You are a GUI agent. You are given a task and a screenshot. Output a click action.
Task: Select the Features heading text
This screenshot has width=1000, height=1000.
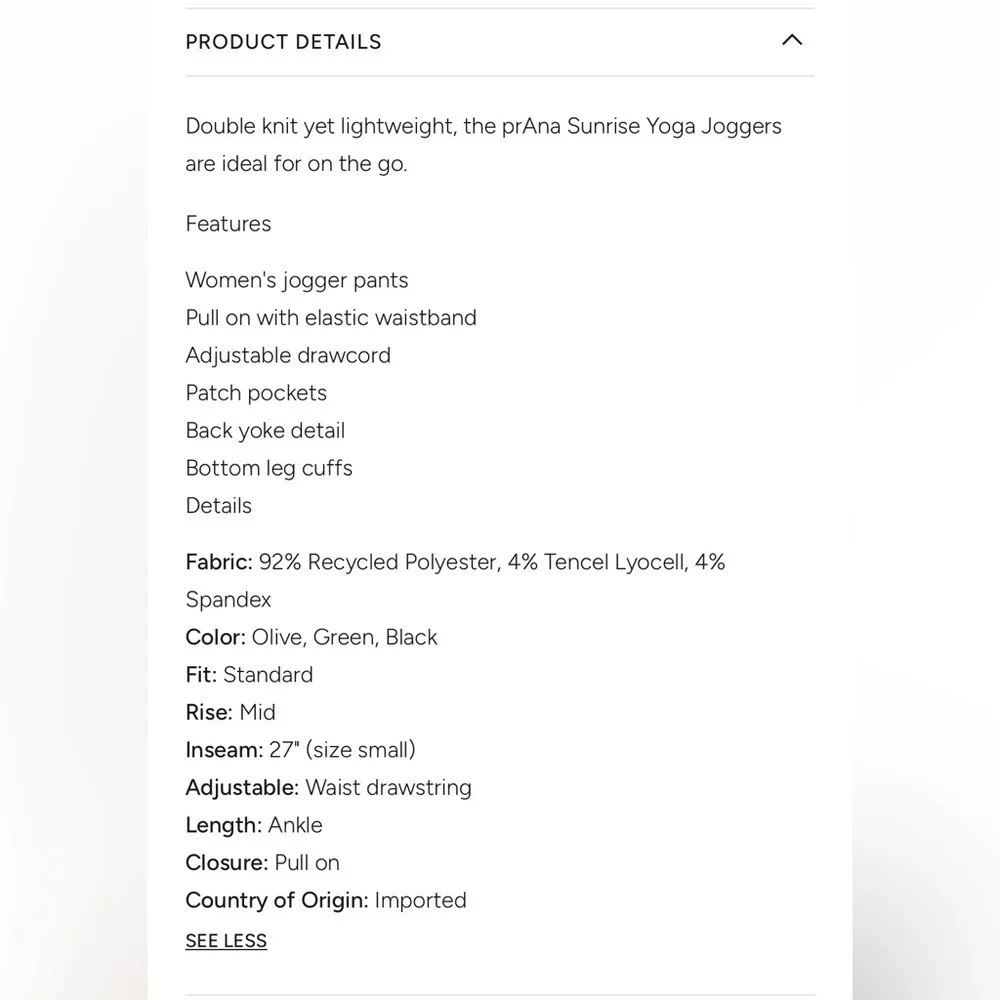point(228,224)
